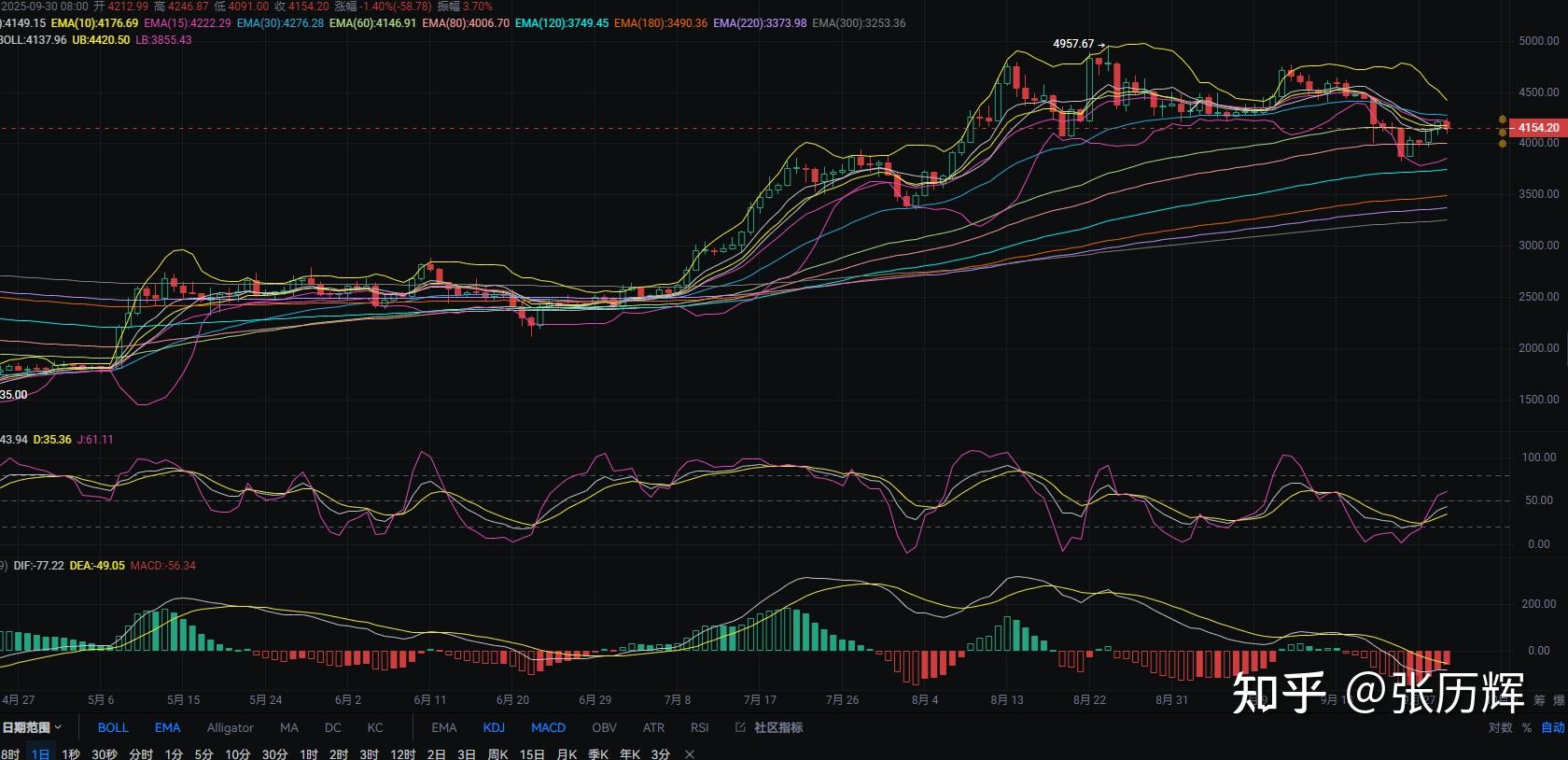Image resolution: width=1568 pixels, height=760 pixels.
Task: Toggle the BOLL overlay indicator
Action: (113, 727)
